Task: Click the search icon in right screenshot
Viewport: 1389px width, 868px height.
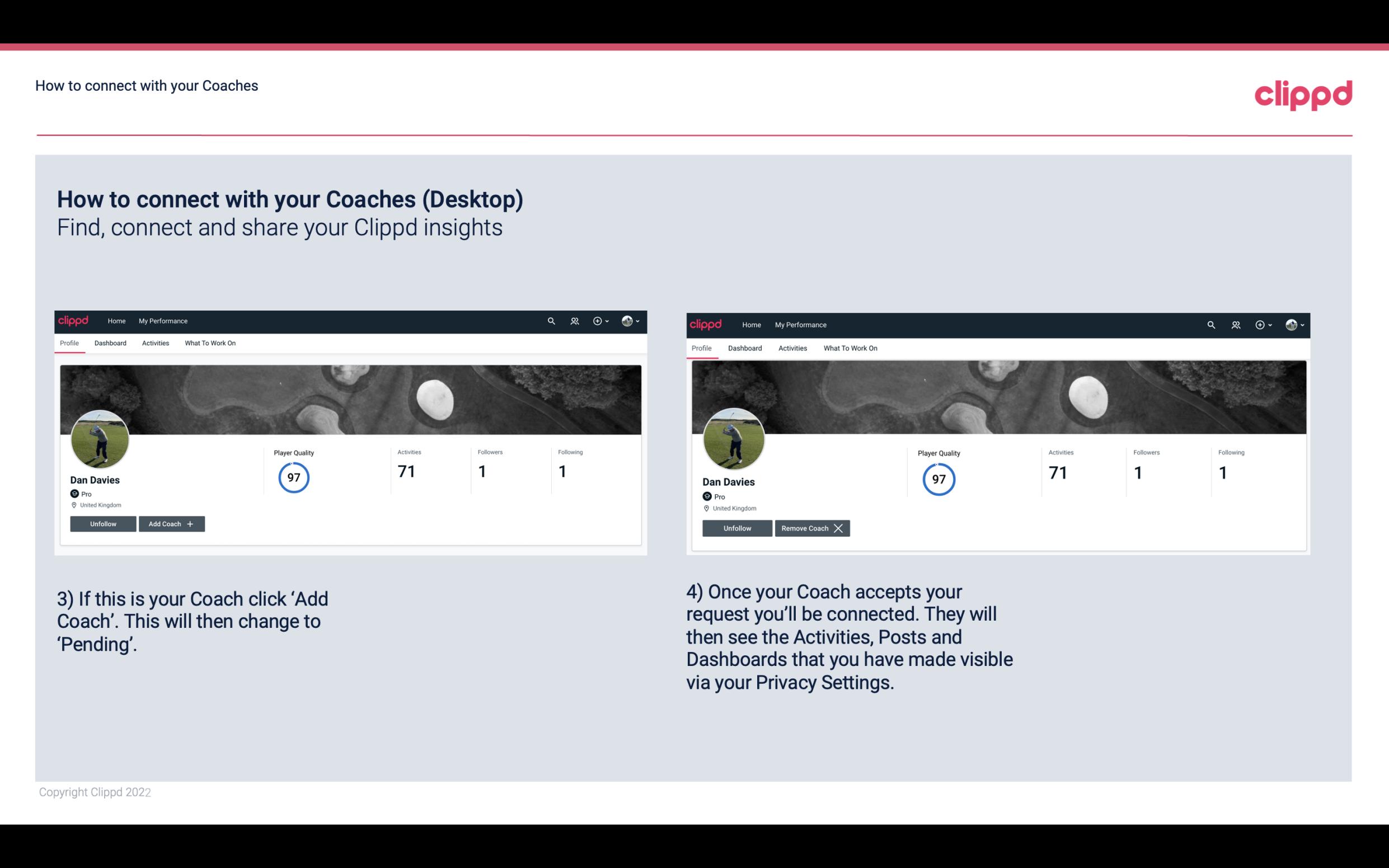Action: (1211, 325)
